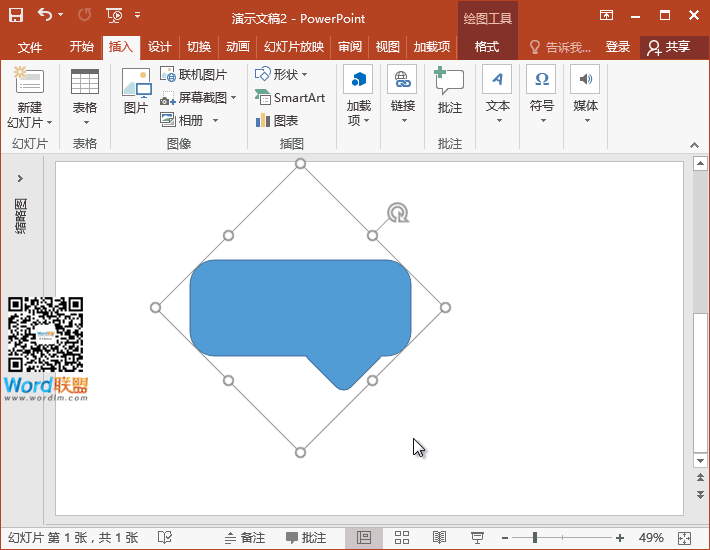Screen dimensions: 710x550
Task: Click the 告诉我 search box
Action: (x=561, y=47)
